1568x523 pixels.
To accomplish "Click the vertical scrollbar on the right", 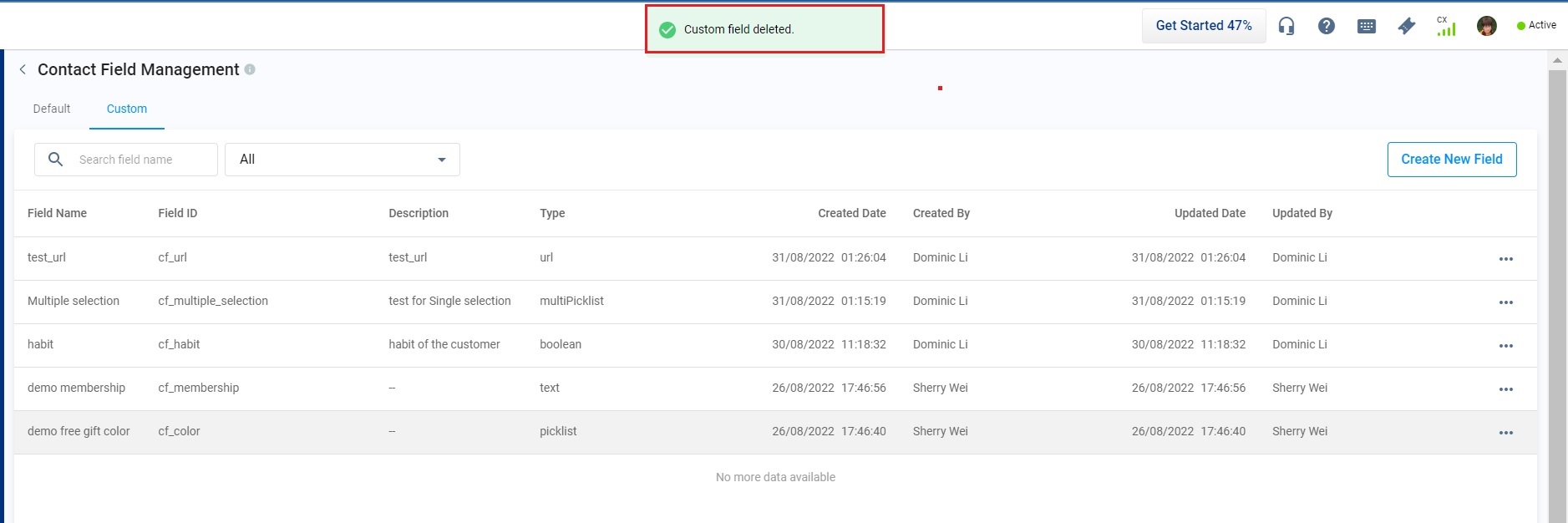I will point(1557,292).
